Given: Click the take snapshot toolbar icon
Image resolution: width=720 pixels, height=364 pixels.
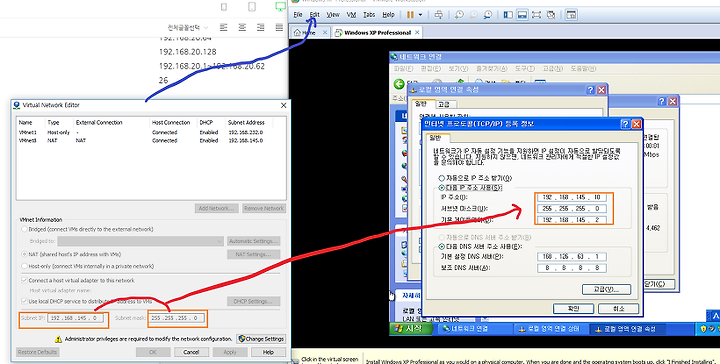Looking at the screenshot, I should tap(459, 15).
